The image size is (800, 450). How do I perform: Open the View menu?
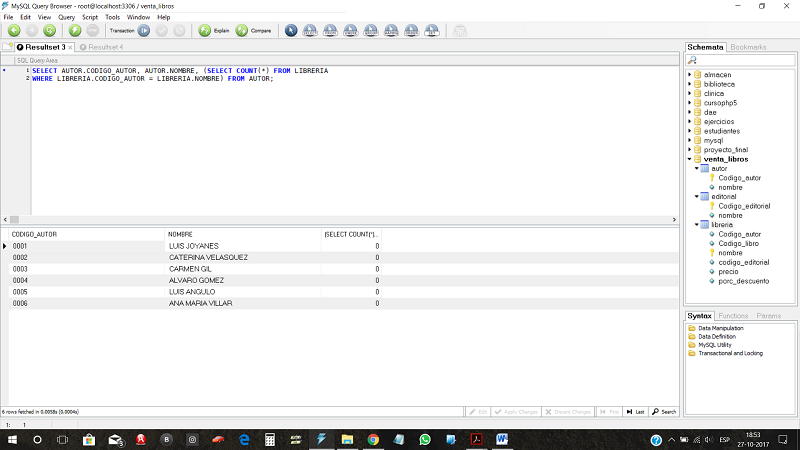44,17
